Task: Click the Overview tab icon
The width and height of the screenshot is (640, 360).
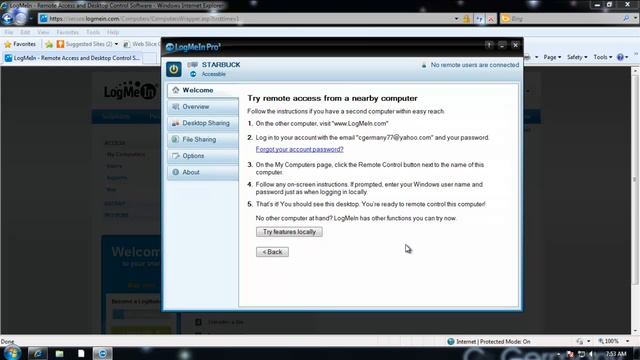Action: click(x=176, y=107)
